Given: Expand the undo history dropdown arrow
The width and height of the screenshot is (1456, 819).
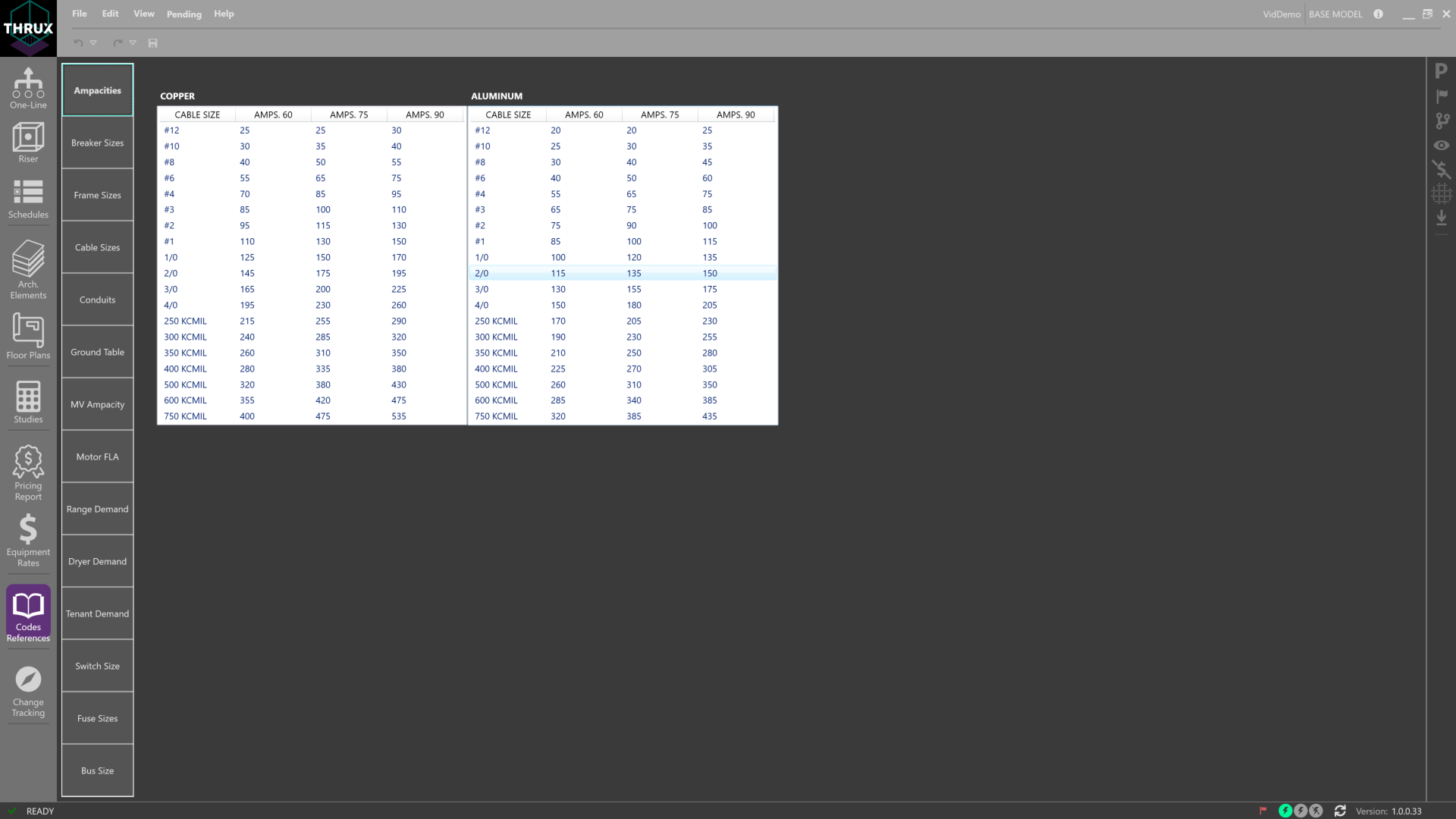Looking at the screenshot, I should coord(93,43).
